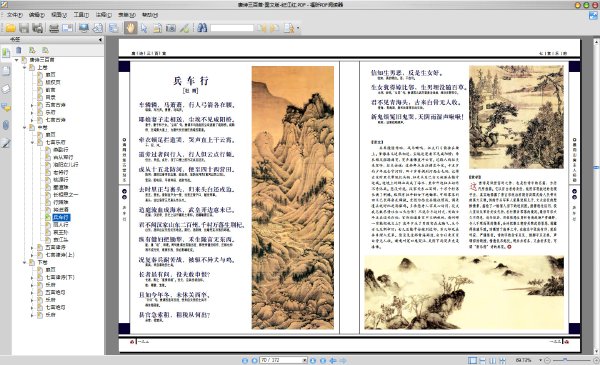Open the 工具(T) menu
The height and width of the screenshot is (365, 600).
point(81,15)
